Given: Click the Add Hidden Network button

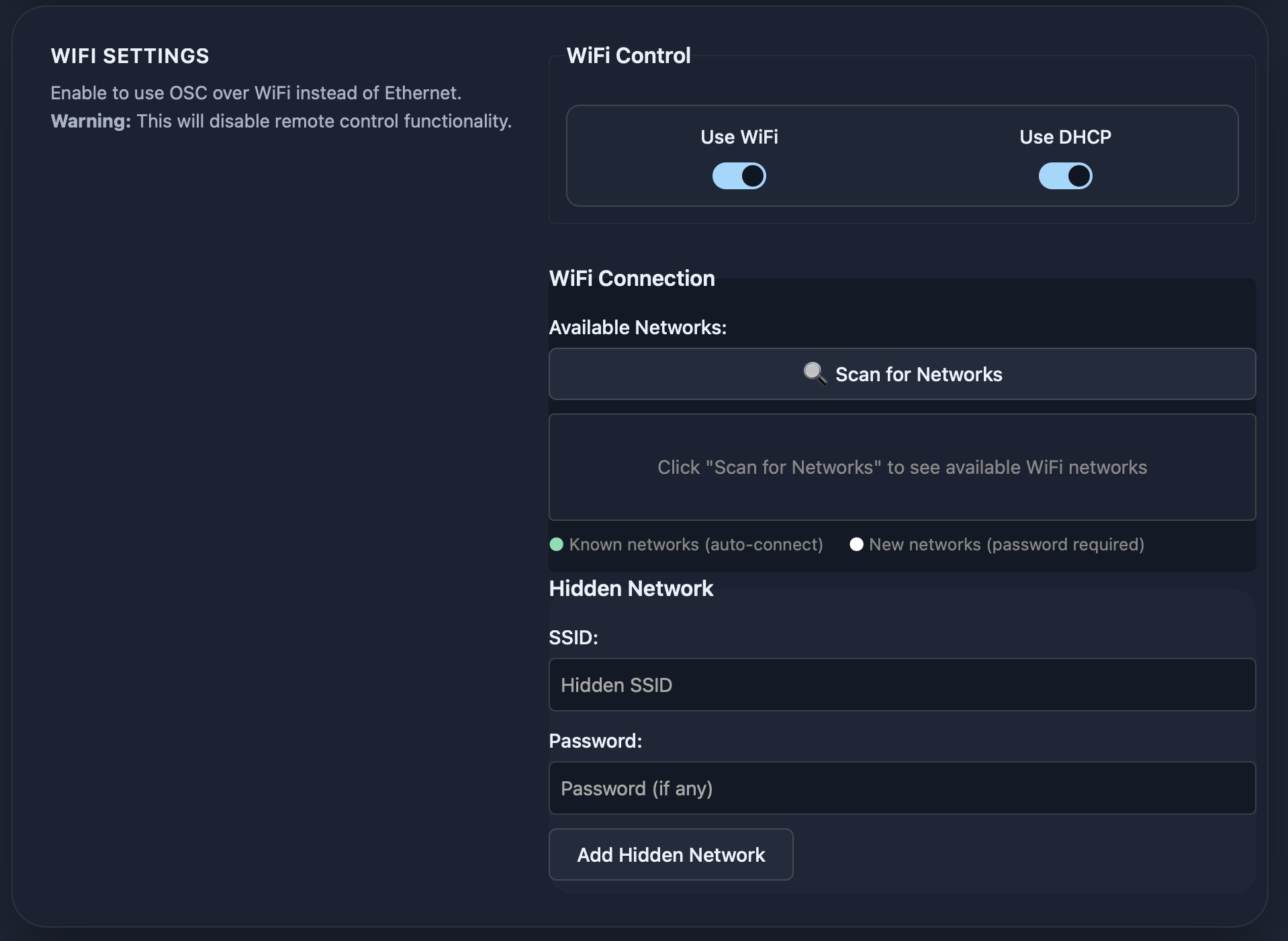Looking at the screenshot, I should point(670,854).
